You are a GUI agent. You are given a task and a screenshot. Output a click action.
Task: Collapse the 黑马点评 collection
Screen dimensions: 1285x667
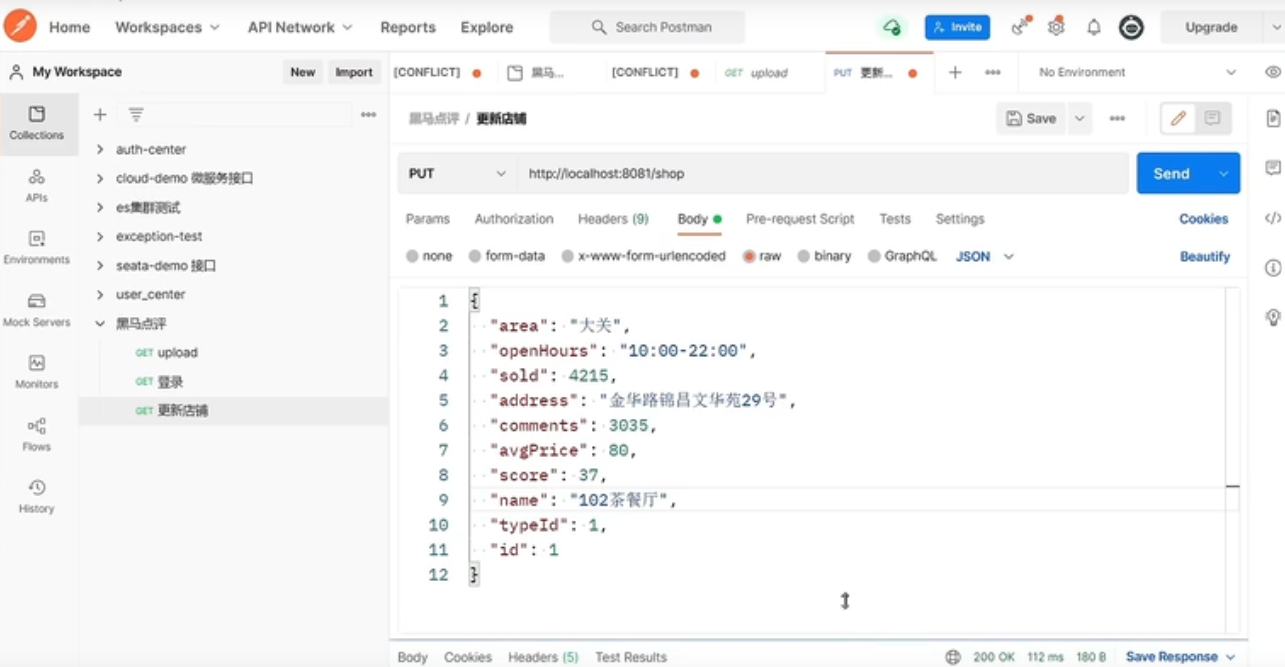click(x=100, y=323)
